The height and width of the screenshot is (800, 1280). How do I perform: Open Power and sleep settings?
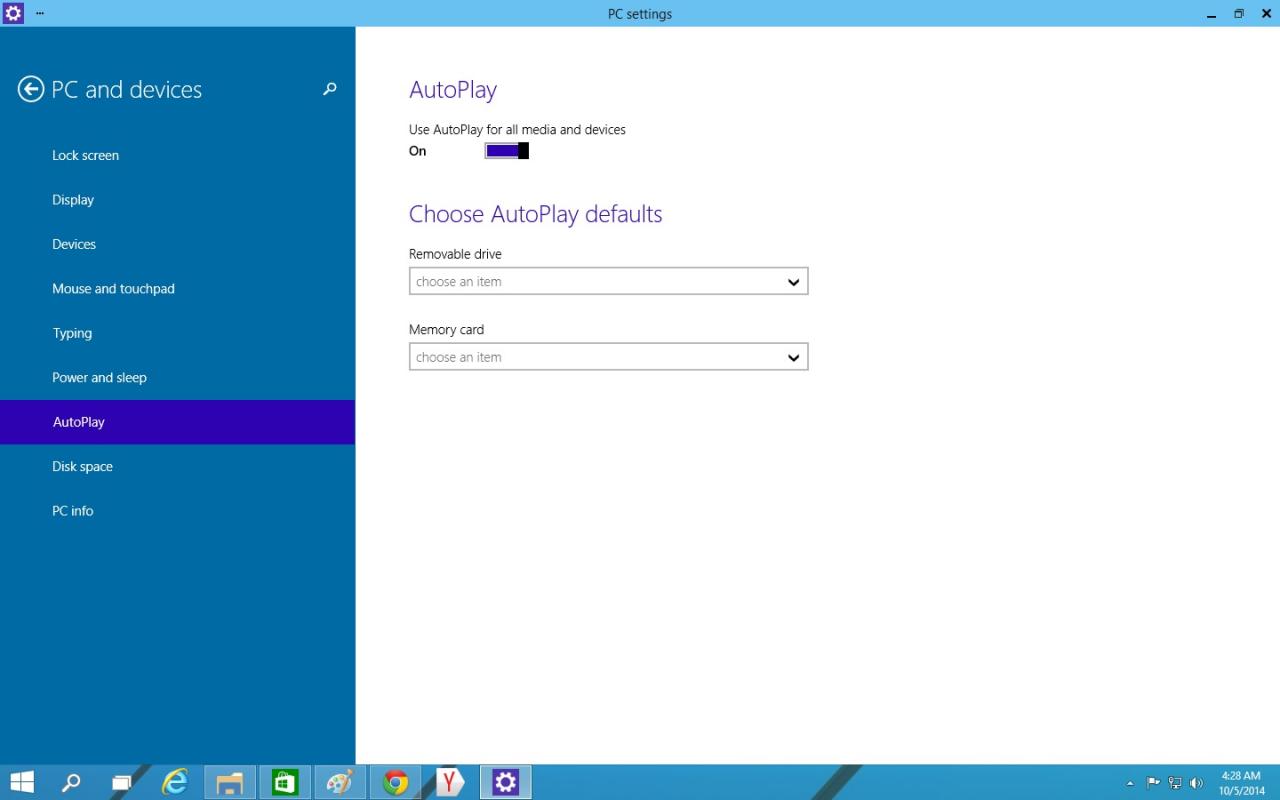coord(177,378)
